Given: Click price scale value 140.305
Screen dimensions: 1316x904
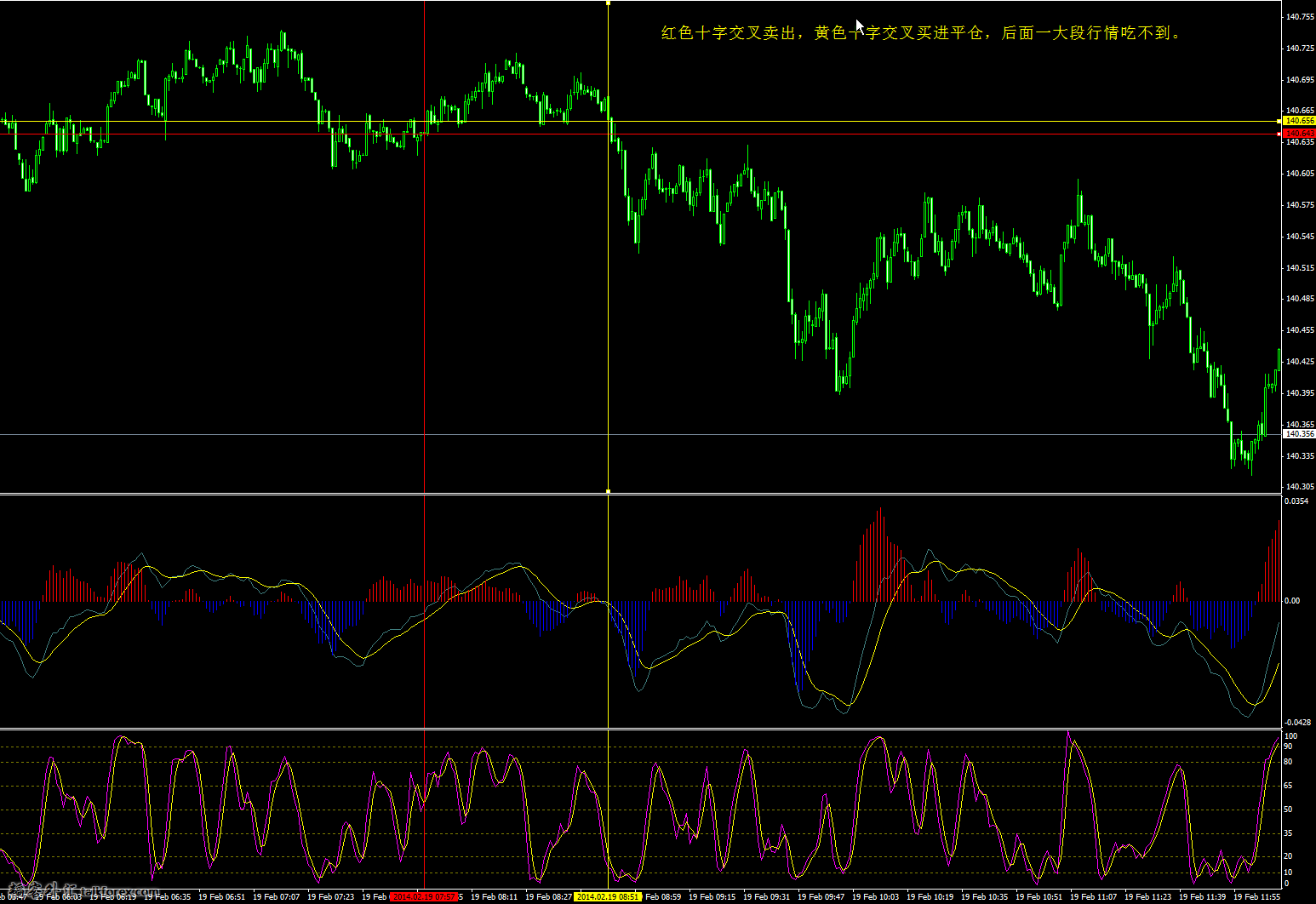Looking at the screenshot, I should pyautogui.click(x=1300, y=487).
